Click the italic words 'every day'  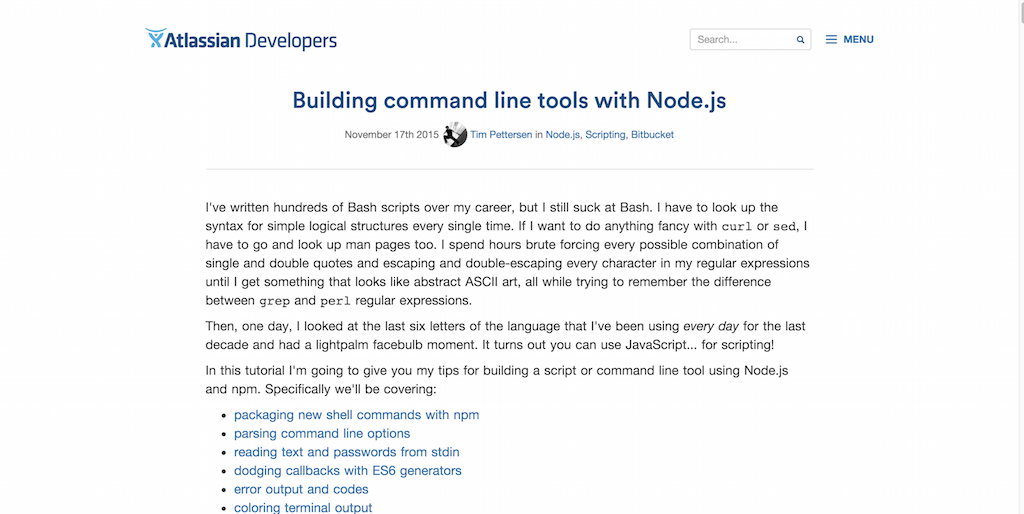tap(711, 326)
